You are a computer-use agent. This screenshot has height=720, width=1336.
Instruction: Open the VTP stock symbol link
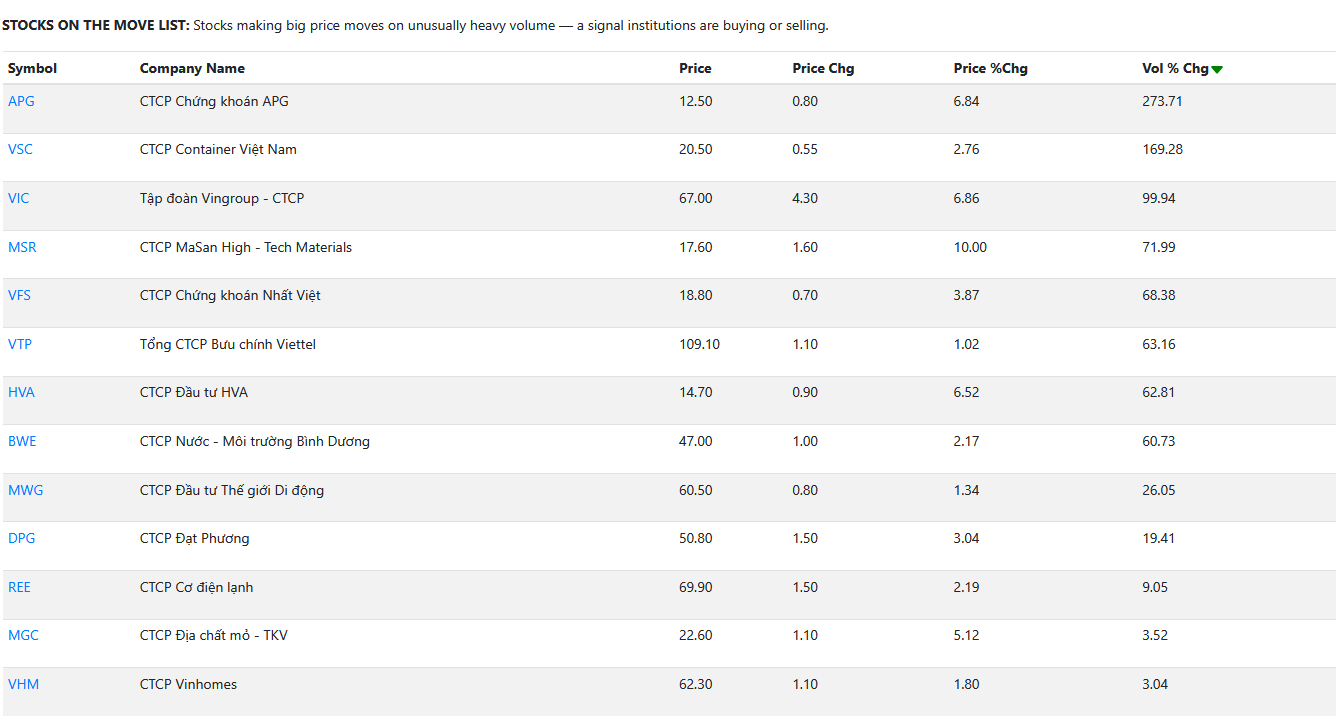[x=20, y=344]
